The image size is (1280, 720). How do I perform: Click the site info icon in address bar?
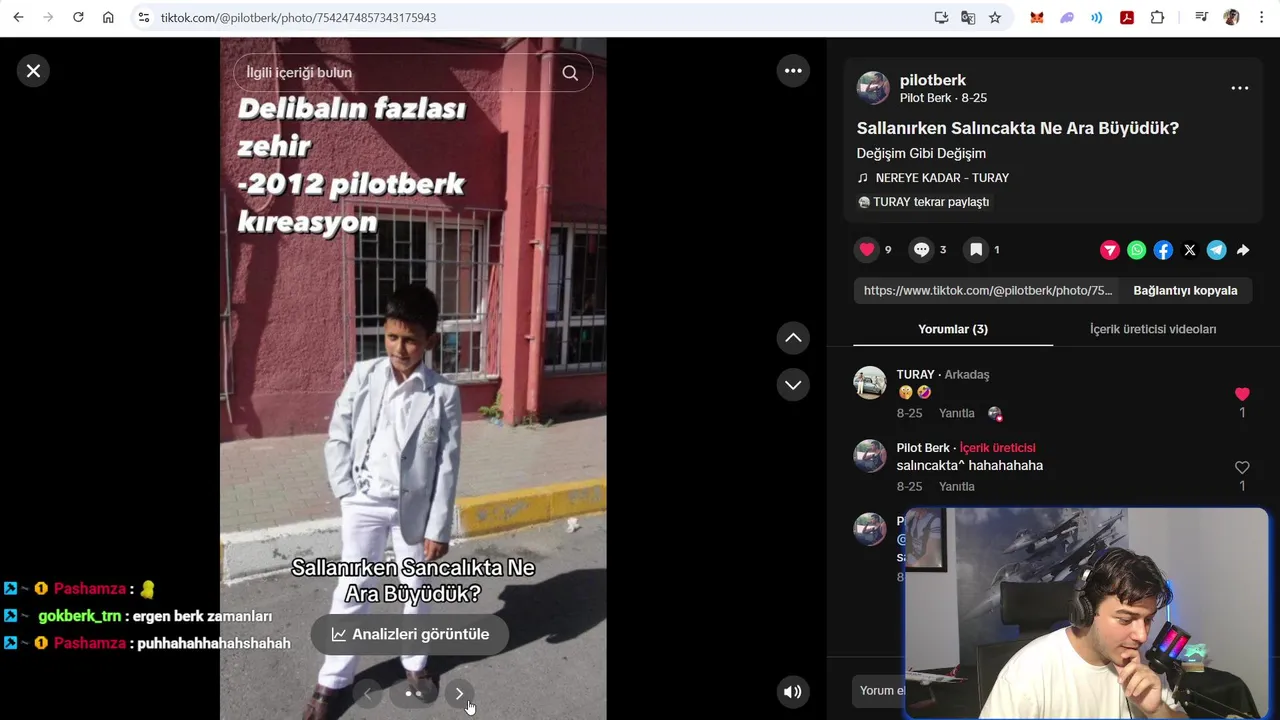(x=144, y=17)
